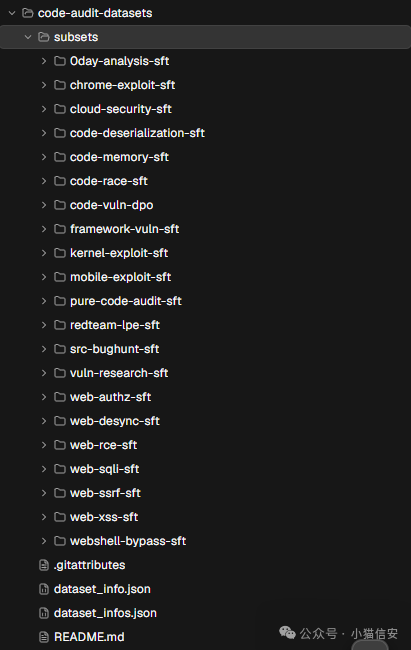This screenshot has height=650, width=411.
Task: Collapse the code-audit-datasets root folder chevron
Action: click(x=12, y=13)
